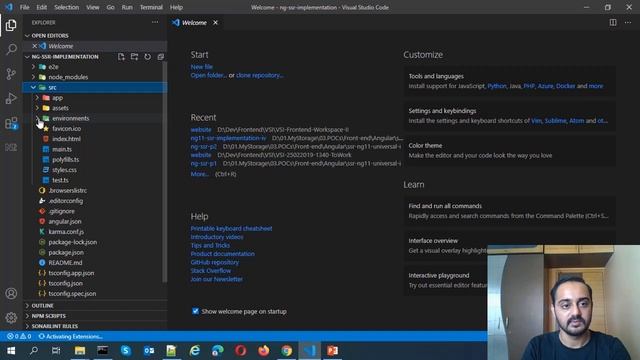Close Welcome in Open Editors list
This screenshot has height=360, width=640.
(x=35, y=46)
